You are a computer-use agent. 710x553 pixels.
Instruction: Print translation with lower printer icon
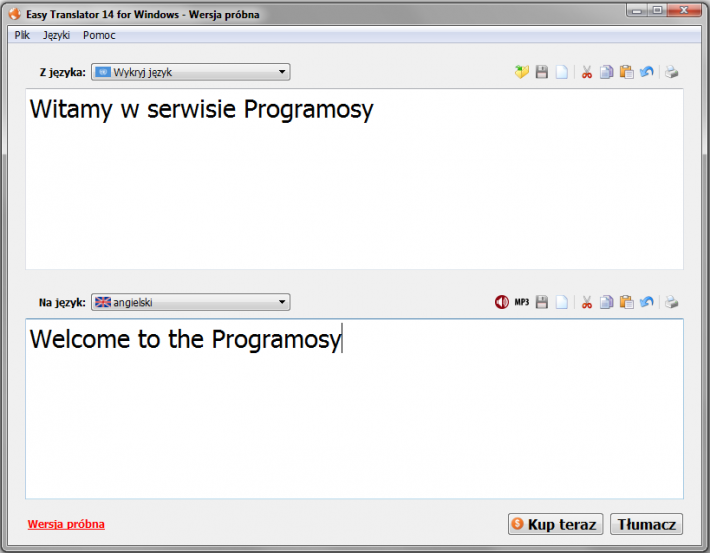pos(672,302)
